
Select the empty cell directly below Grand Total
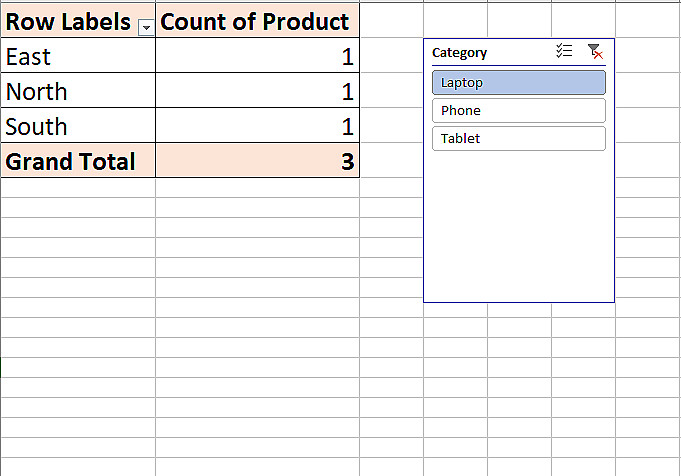pyautogui.click(x=78, y=187)
